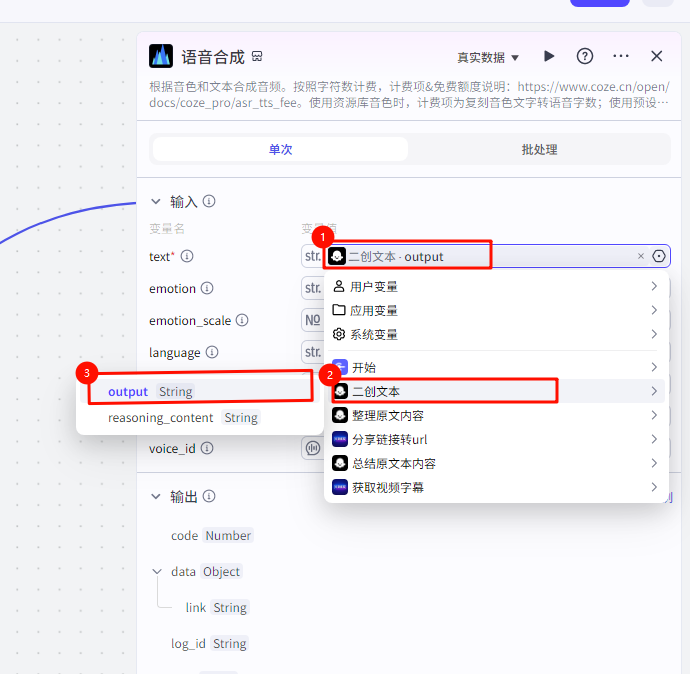Run the 语音合成 node with play button
690x674 pixels.
coord(549,57)
